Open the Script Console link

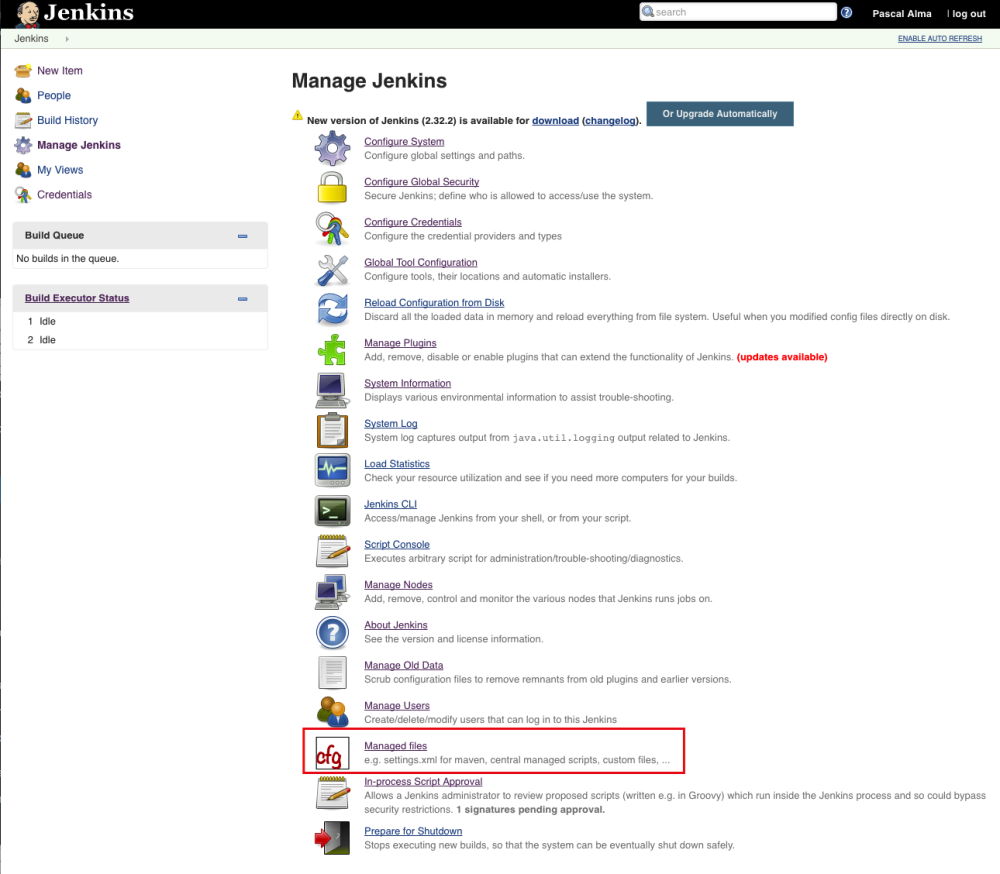[397, 544]
